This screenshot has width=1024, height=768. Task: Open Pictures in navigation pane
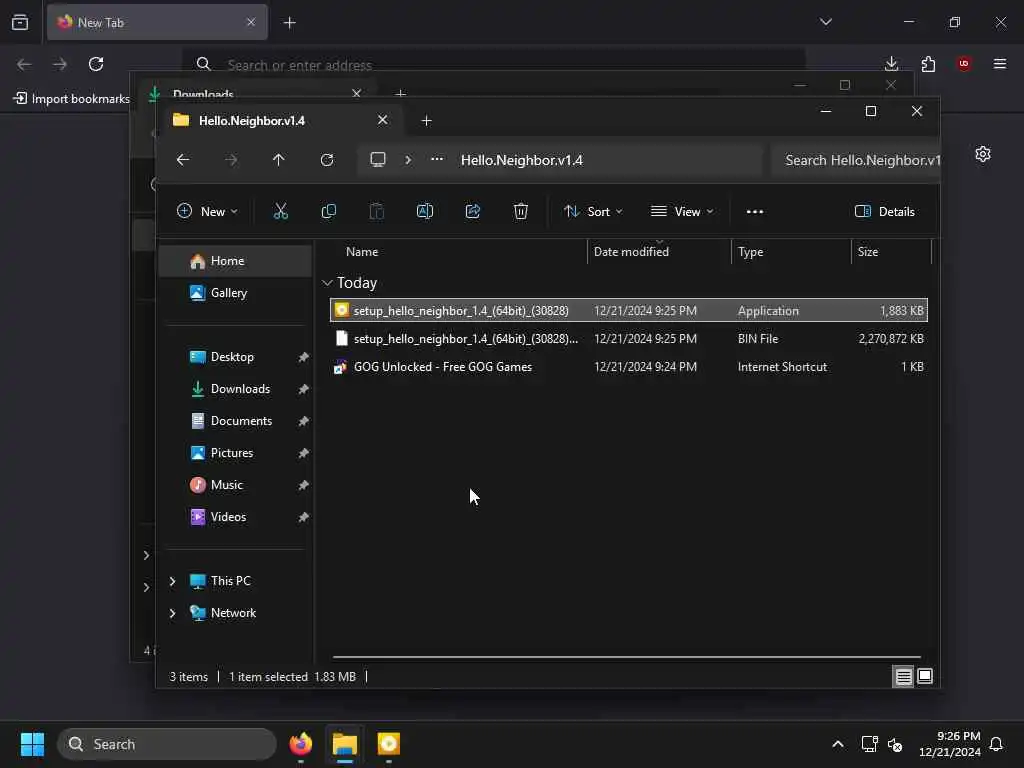[236, 453]
